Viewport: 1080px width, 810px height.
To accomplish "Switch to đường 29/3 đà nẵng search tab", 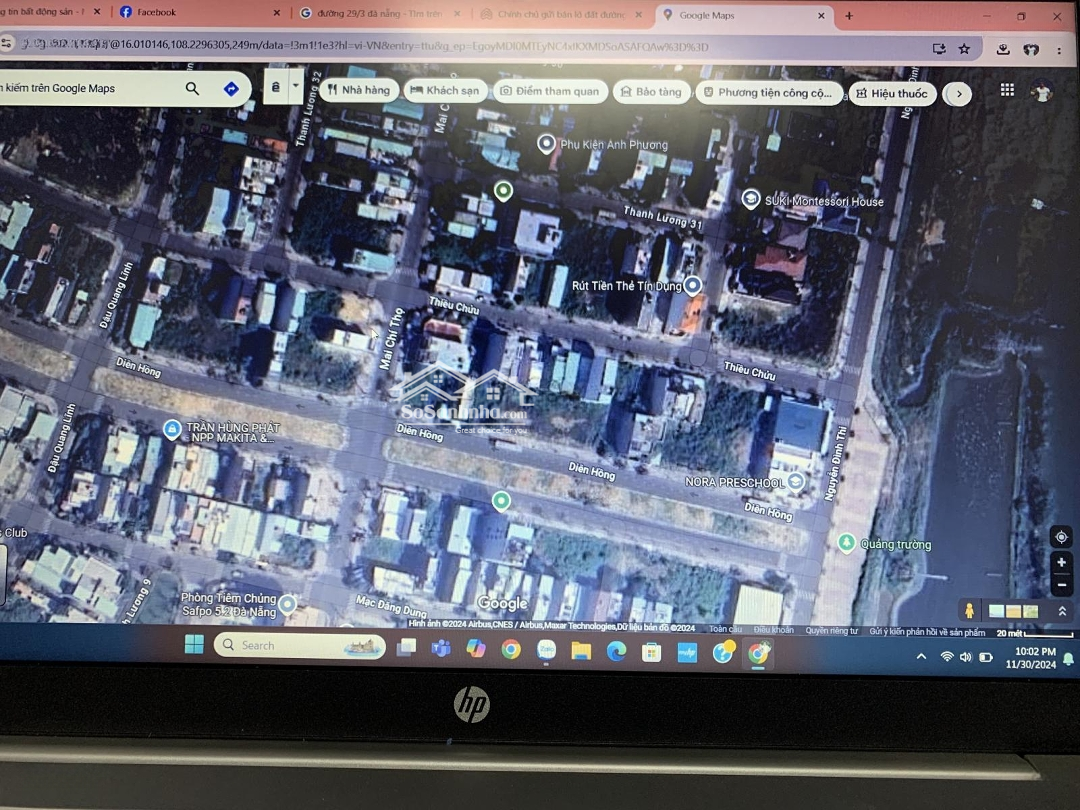I will click(380, 13).
